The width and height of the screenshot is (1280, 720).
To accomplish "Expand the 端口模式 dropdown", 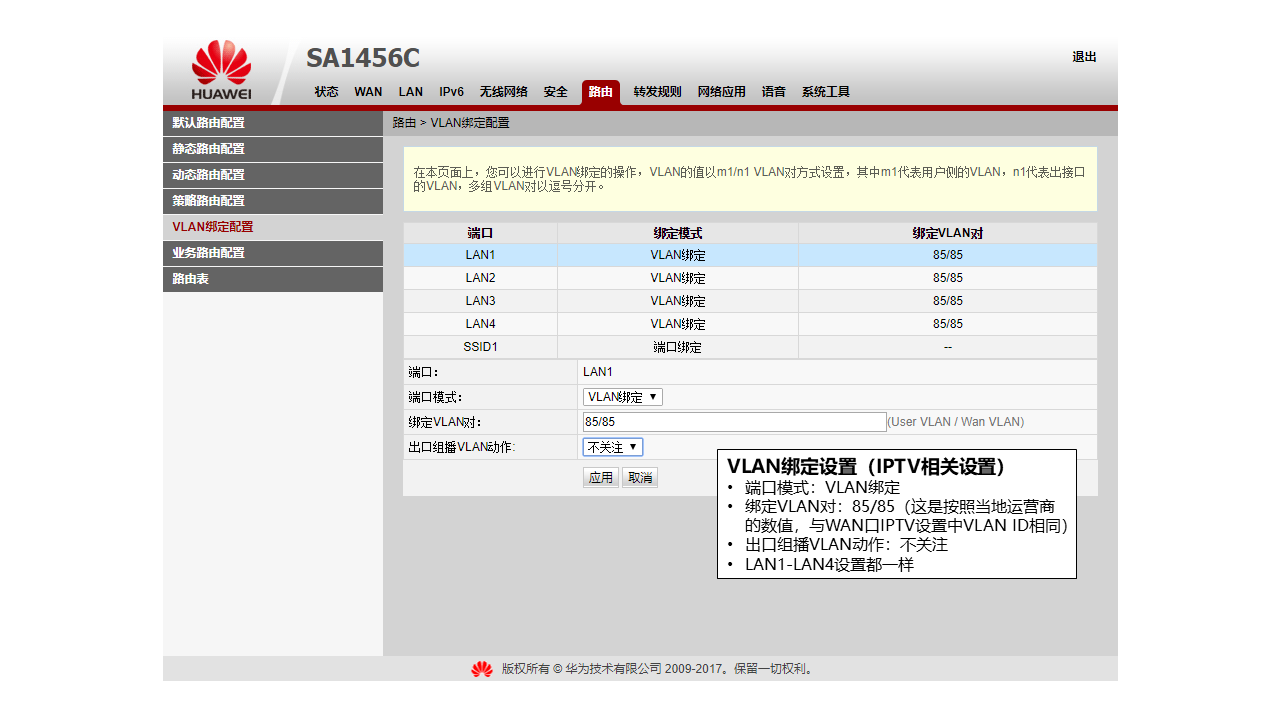I will tap(622, 397).
